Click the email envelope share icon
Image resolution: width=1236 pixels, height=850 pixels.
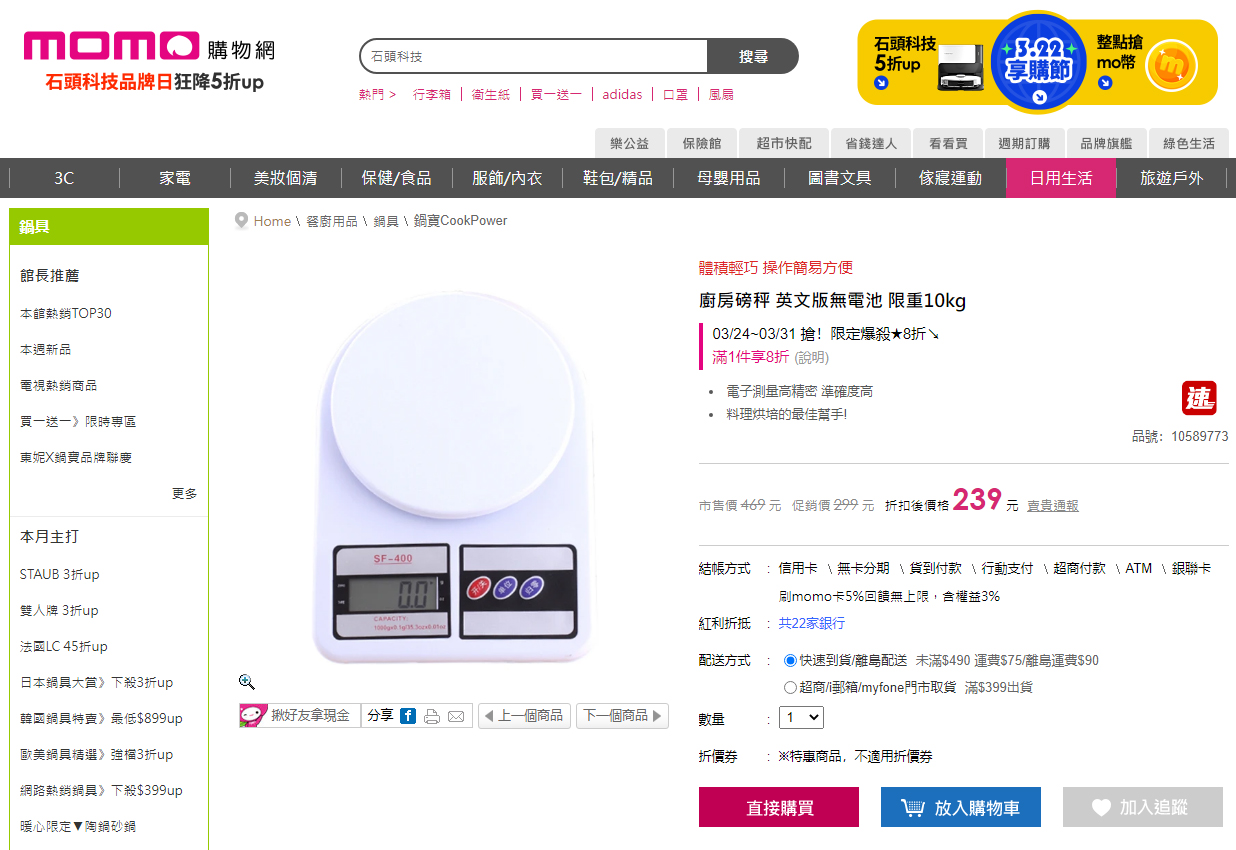456,716
